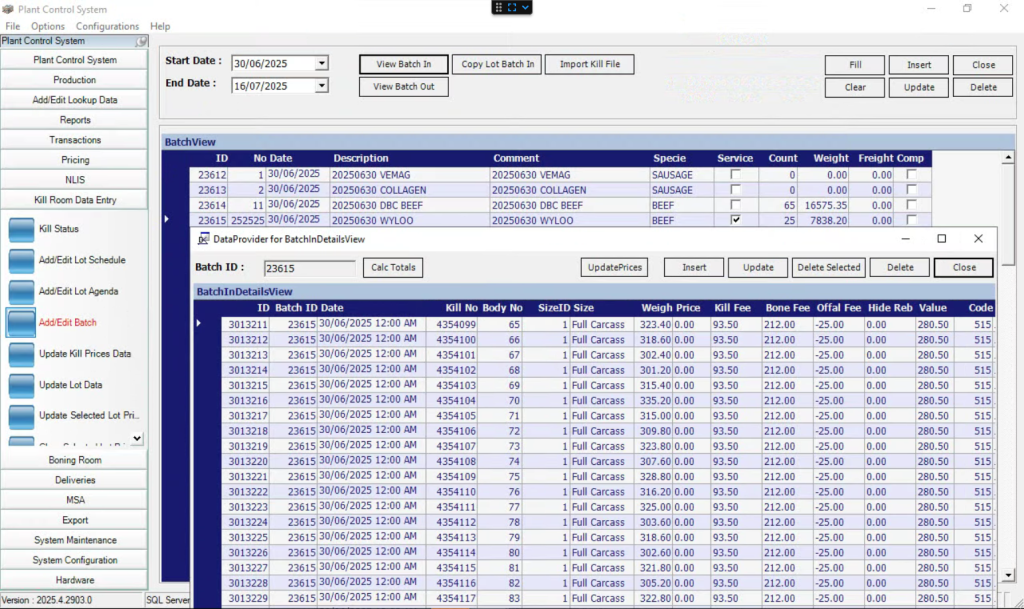This screenshot has height=609, width=1024.
Task: Open the Start Date dropdown
Action: [321, 63]
